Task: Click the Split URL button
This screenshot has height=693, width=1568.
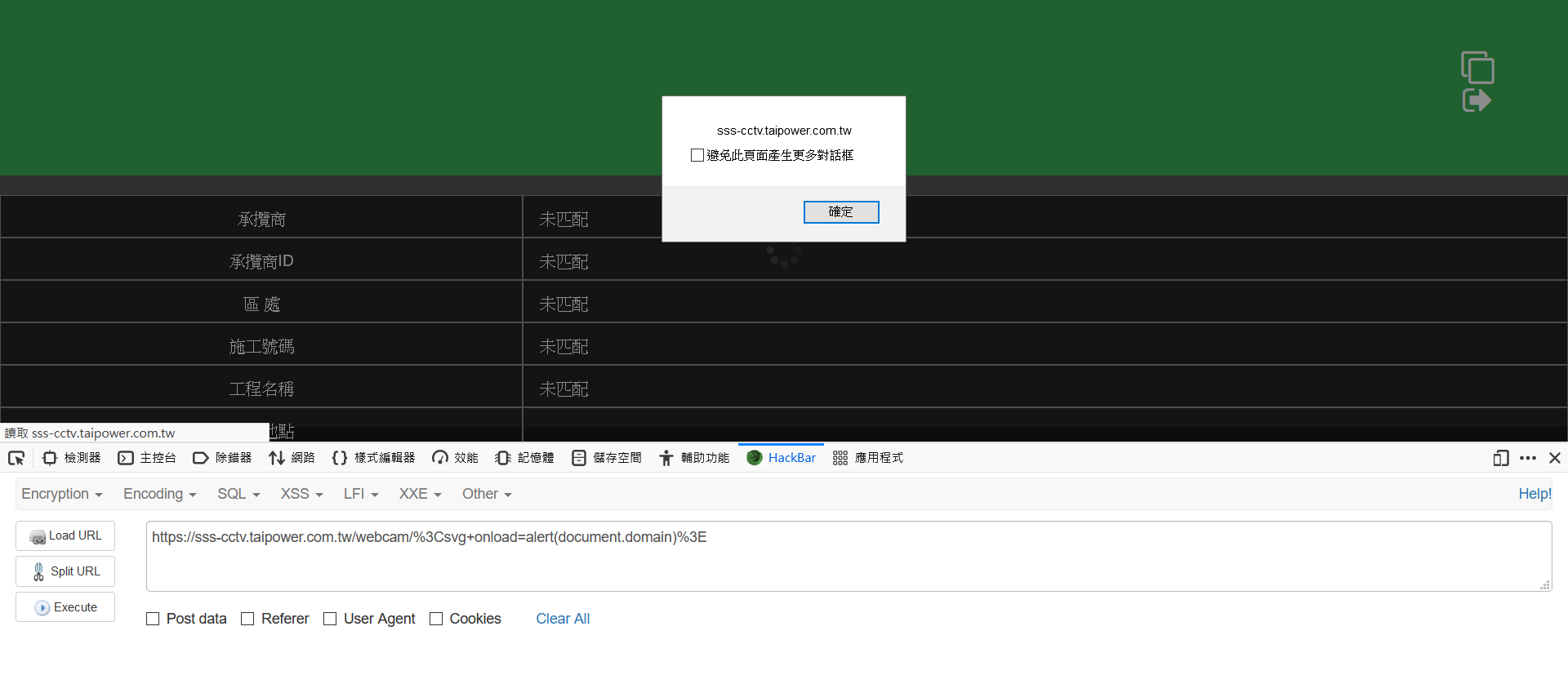Action: tap(65, 571)
